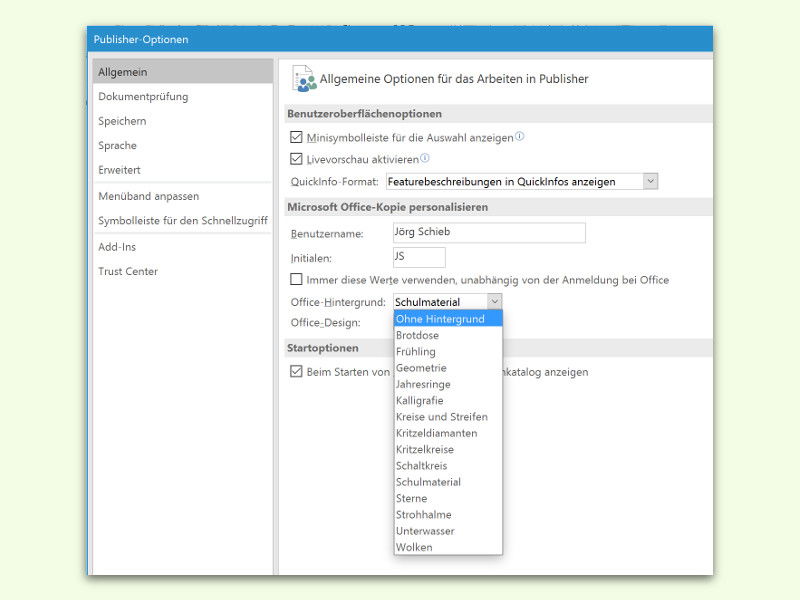Screen dimensions: 800x600
Task: Click info icon beside Minisymbolleiste option
Action: tap(519, 136)
